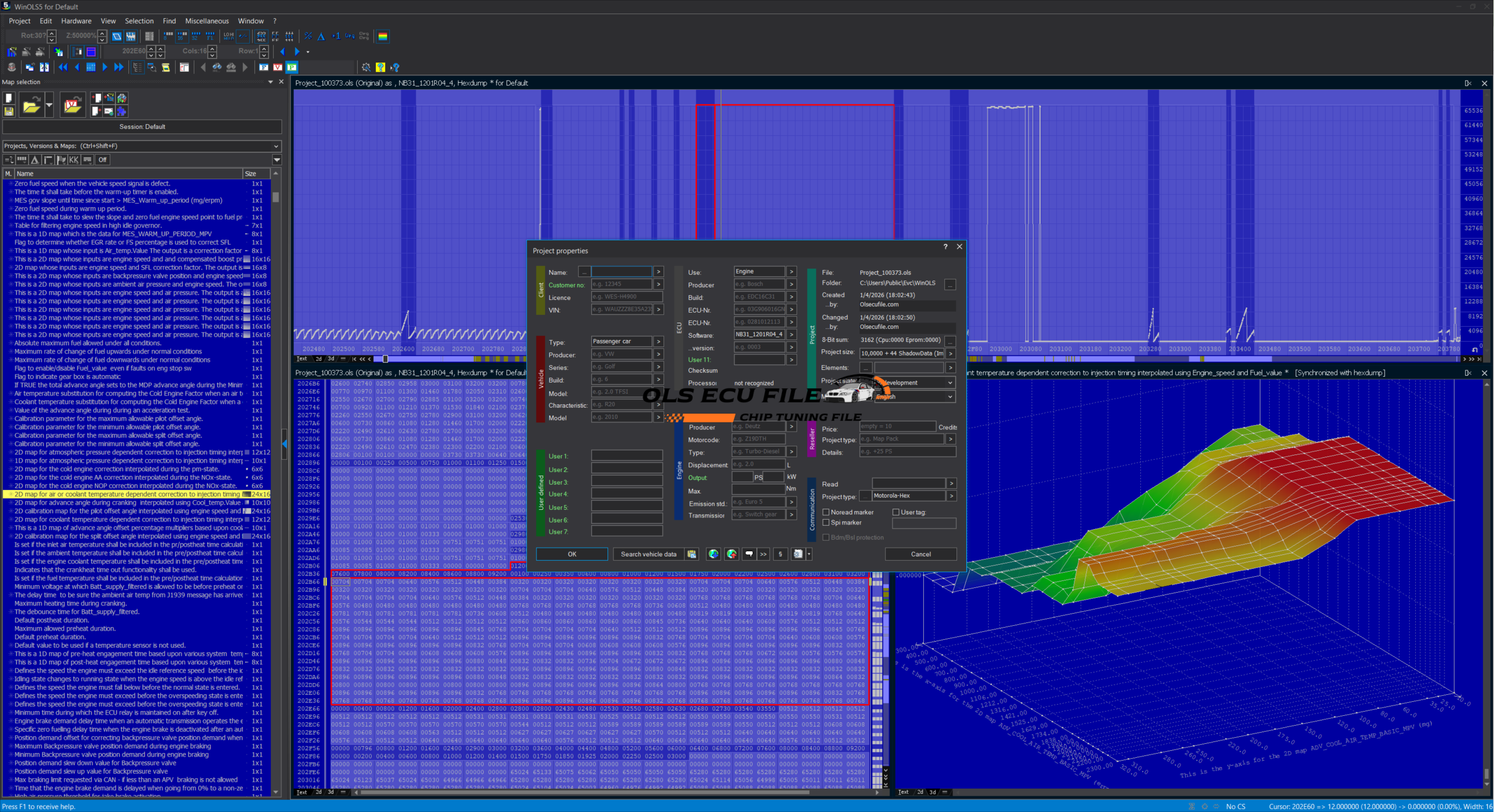Toggle the User tag checkbox
Screen dimensions: 1494x812
[x=896, y=512]
